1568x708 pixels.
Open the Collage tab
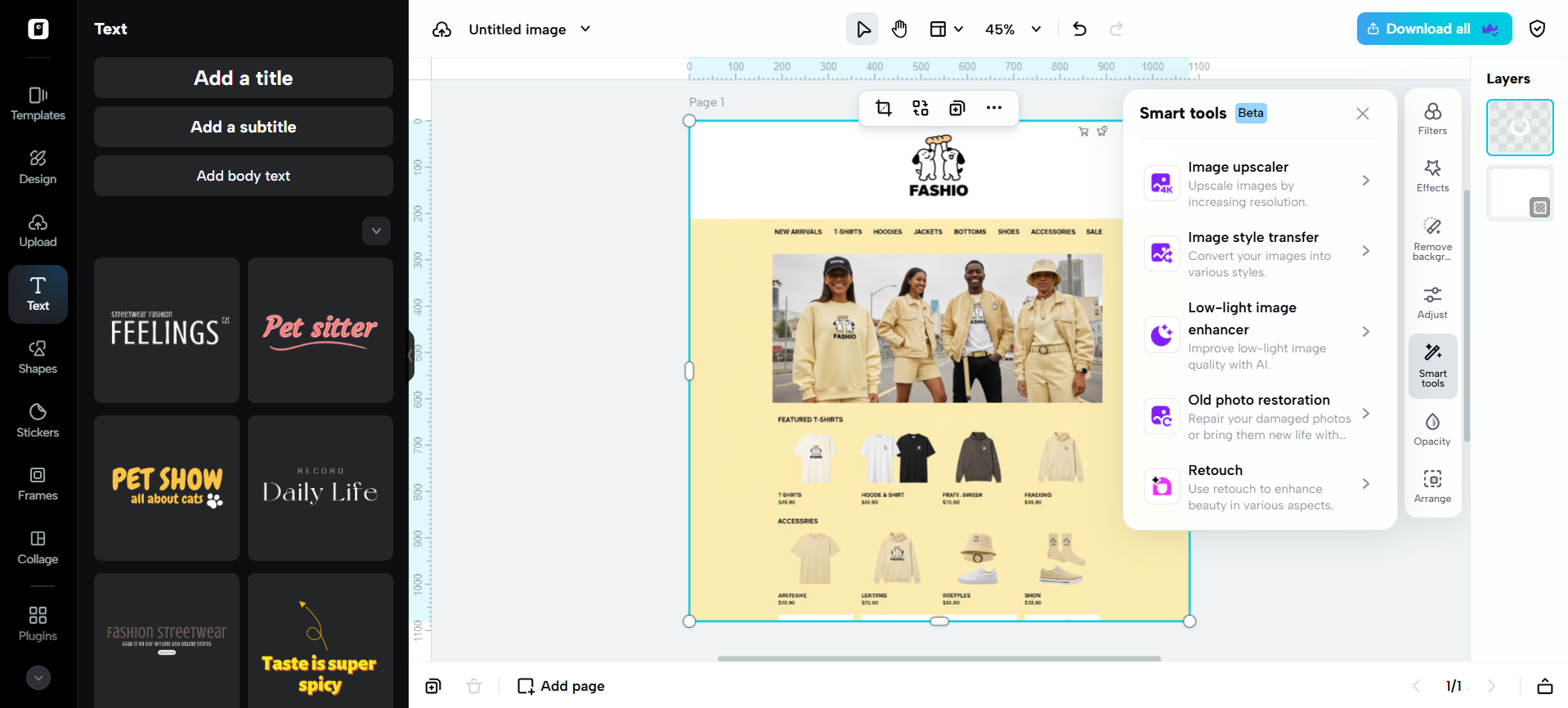[x=38, y=548]
